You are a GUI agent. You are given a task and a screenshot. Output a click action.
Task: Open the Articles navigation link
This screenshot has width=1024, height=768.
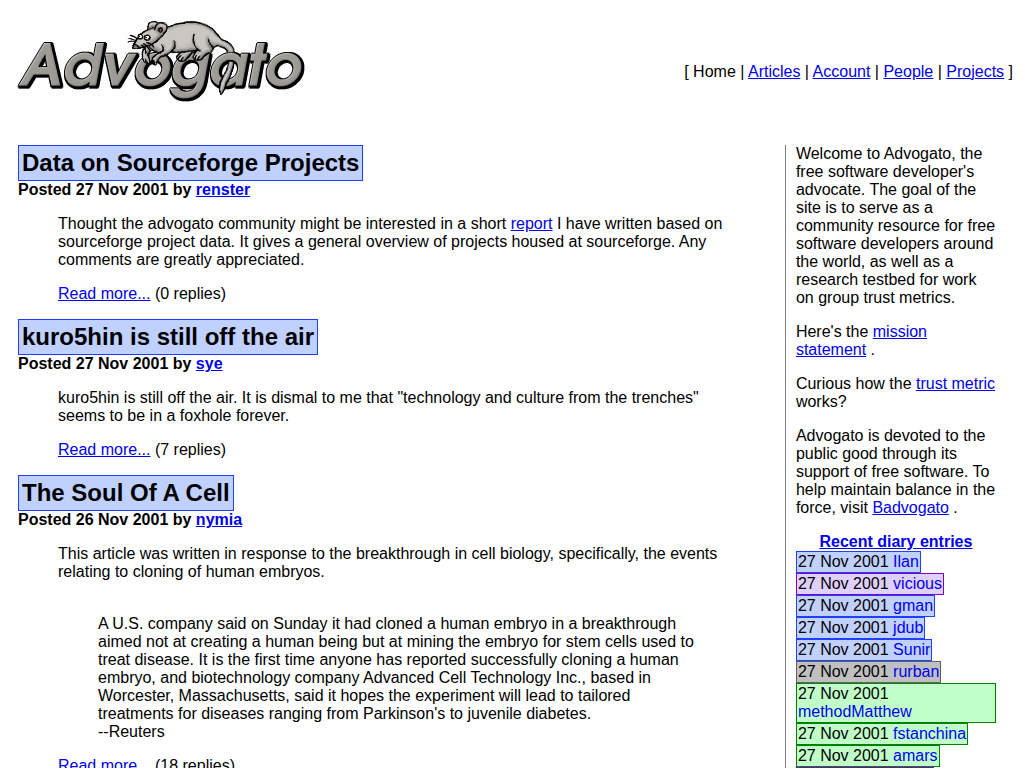(x=774, y=71)
